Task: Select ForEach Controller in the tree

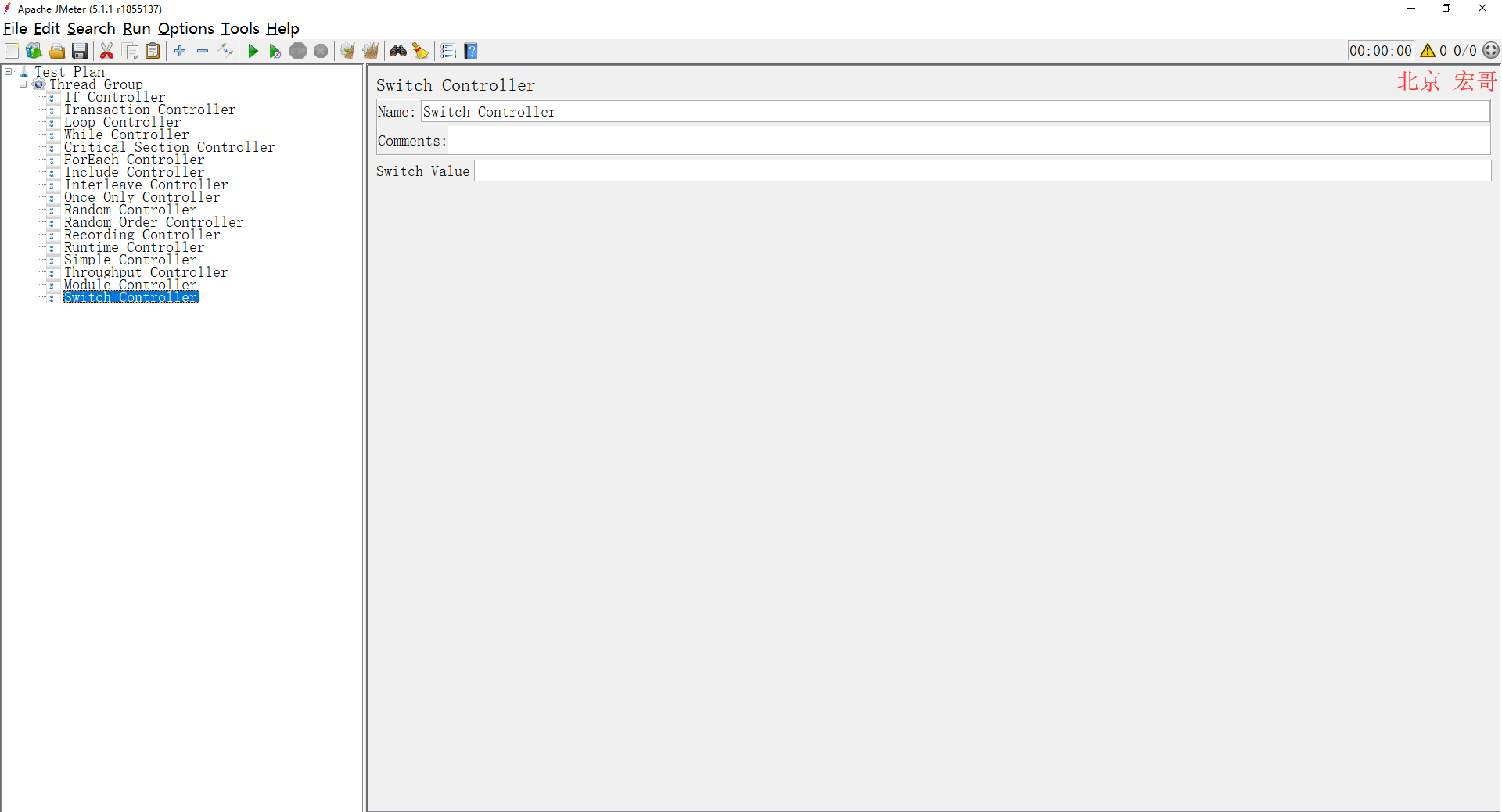Action: click(x=135, y=160)
